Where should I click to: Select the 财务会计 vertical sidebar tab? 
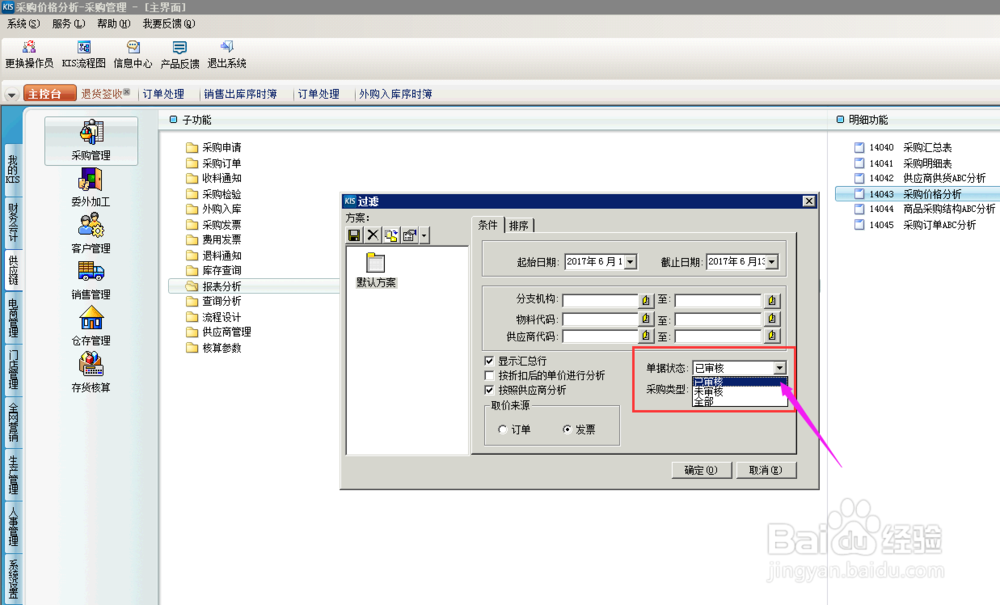point(13,222)
